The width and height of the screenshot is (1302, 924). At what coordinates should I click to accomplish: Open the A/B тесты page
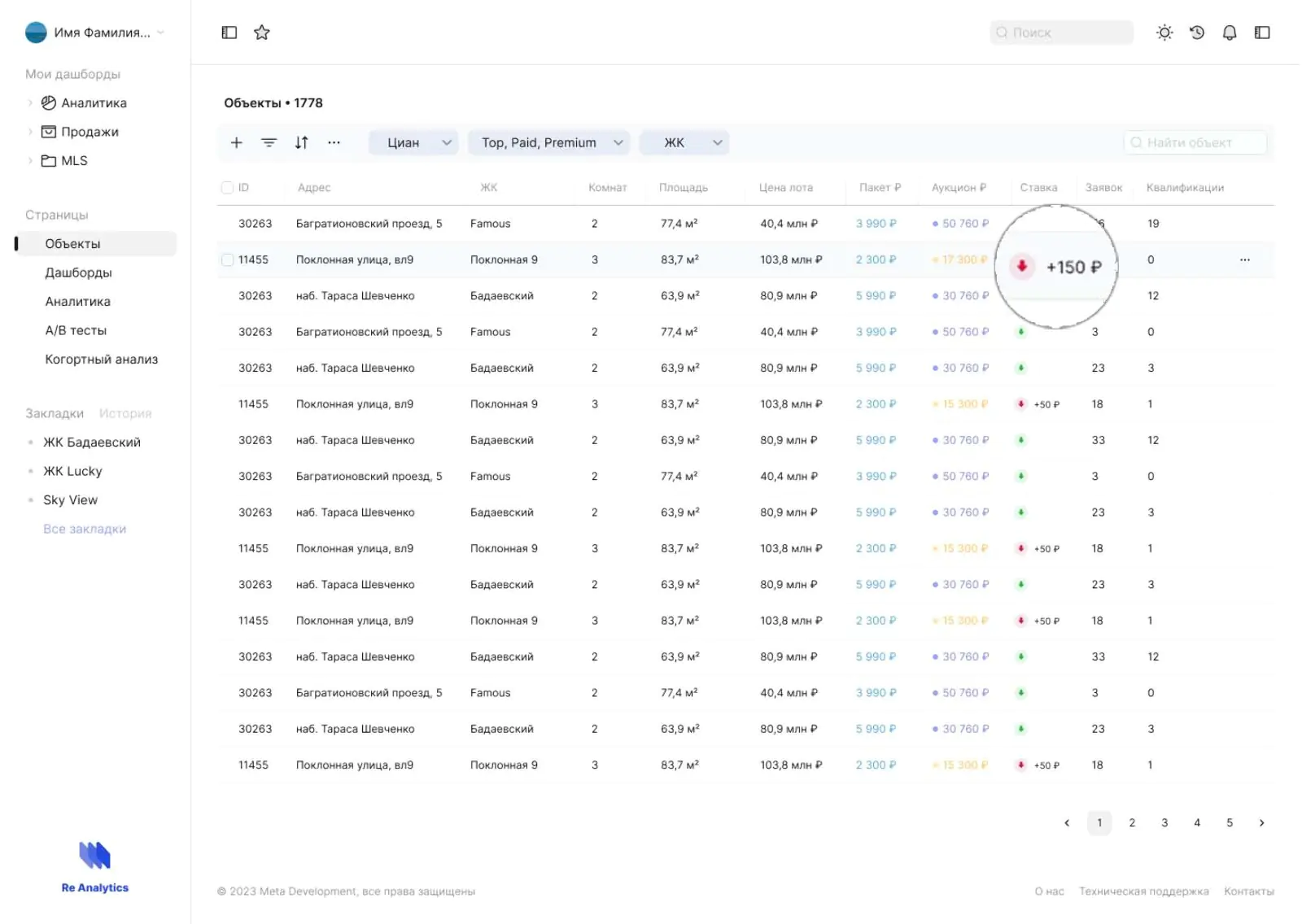coord(76,331)
